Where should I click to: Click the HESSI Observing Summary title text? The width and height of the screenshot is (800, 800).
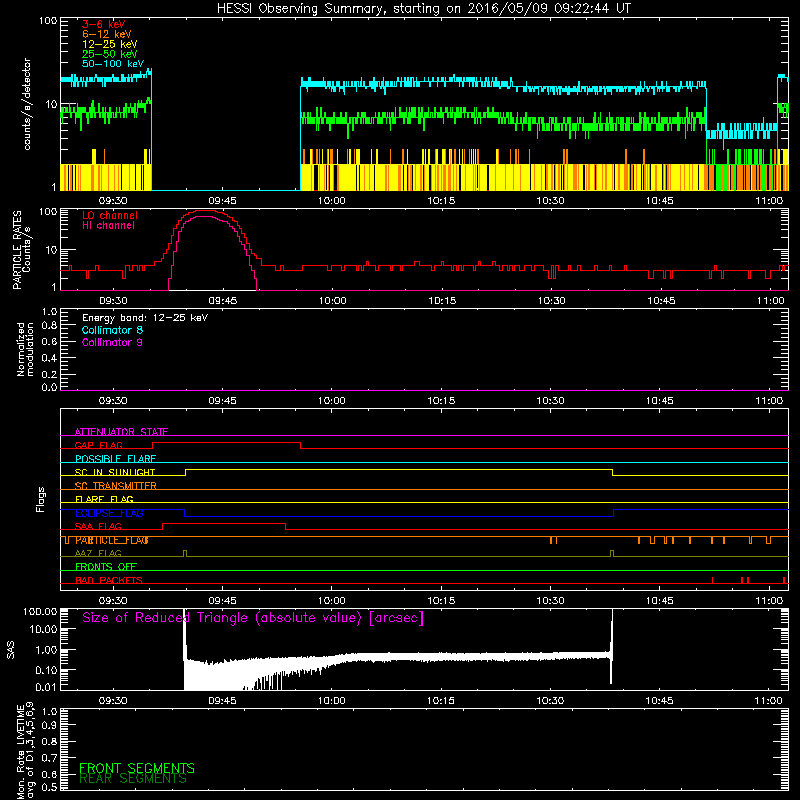(x=424, y=9)
